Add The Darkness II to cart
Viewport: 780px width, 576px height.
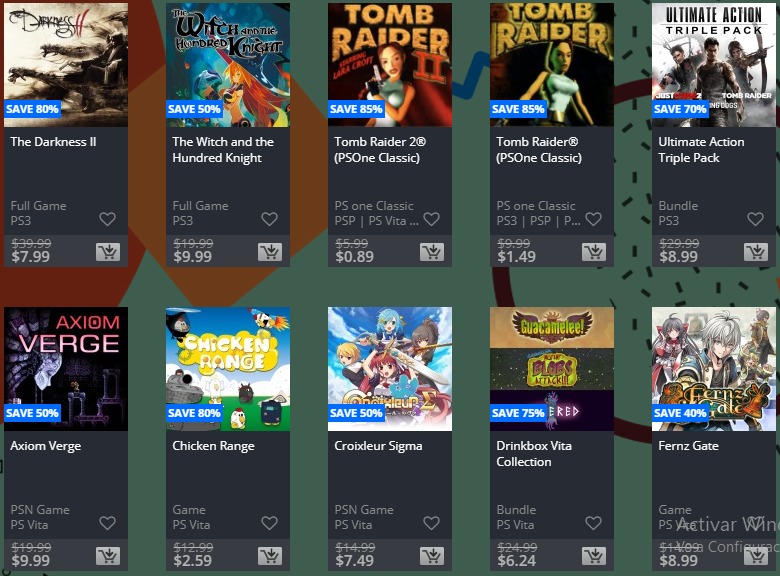click(x=108, y=252)
